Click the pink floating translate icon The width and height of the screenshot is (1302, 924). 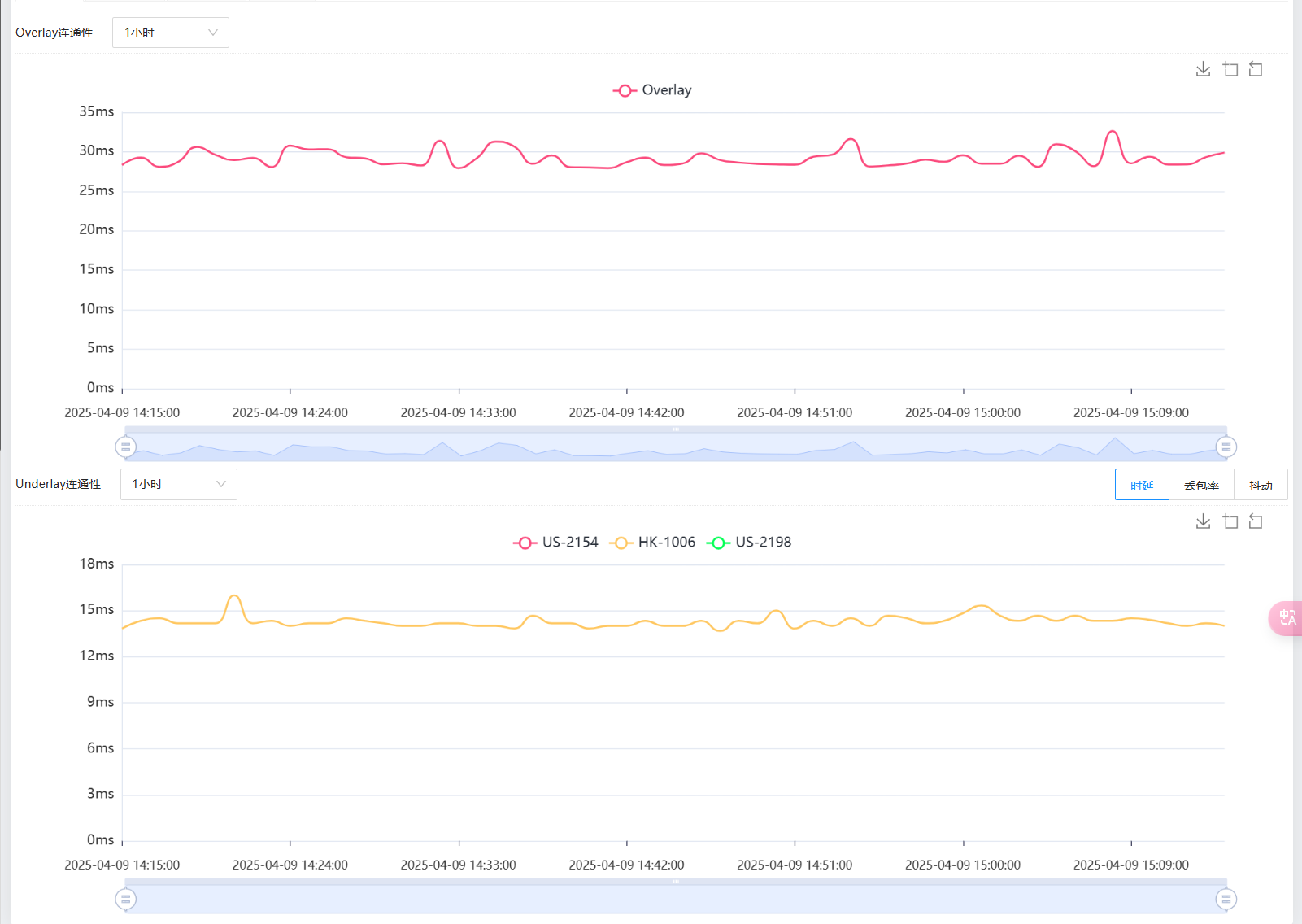1287,618
